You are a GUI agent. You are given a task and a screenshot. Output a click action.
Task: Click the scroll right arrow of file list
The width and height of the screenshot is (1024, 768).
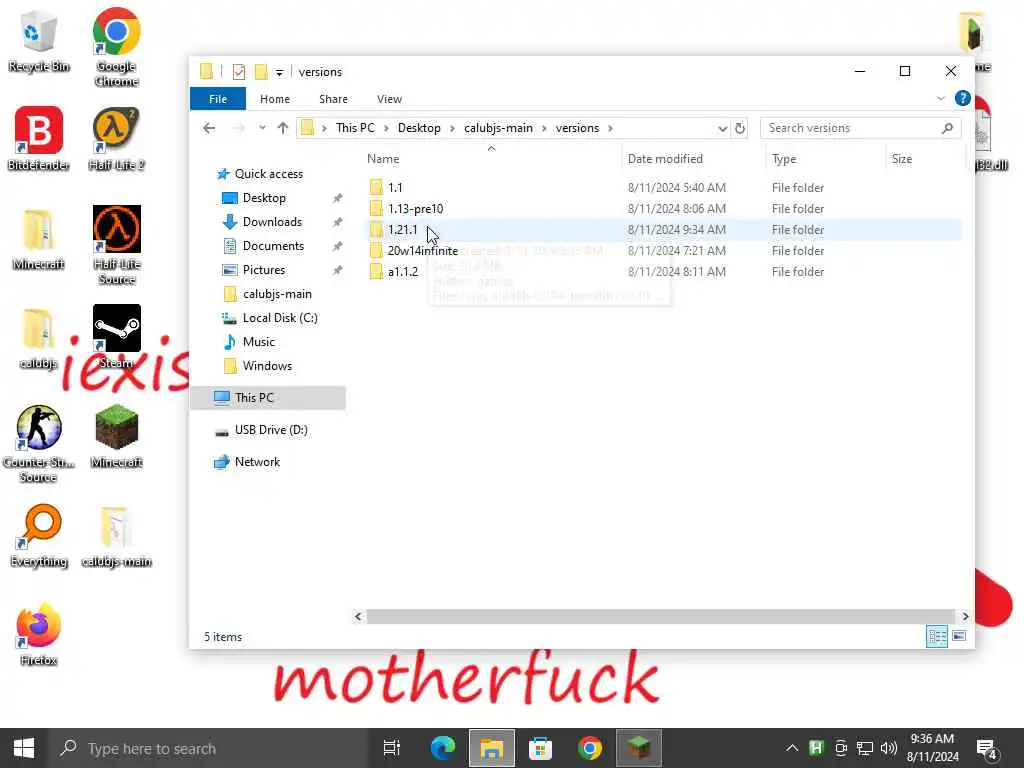pos(965,616)
